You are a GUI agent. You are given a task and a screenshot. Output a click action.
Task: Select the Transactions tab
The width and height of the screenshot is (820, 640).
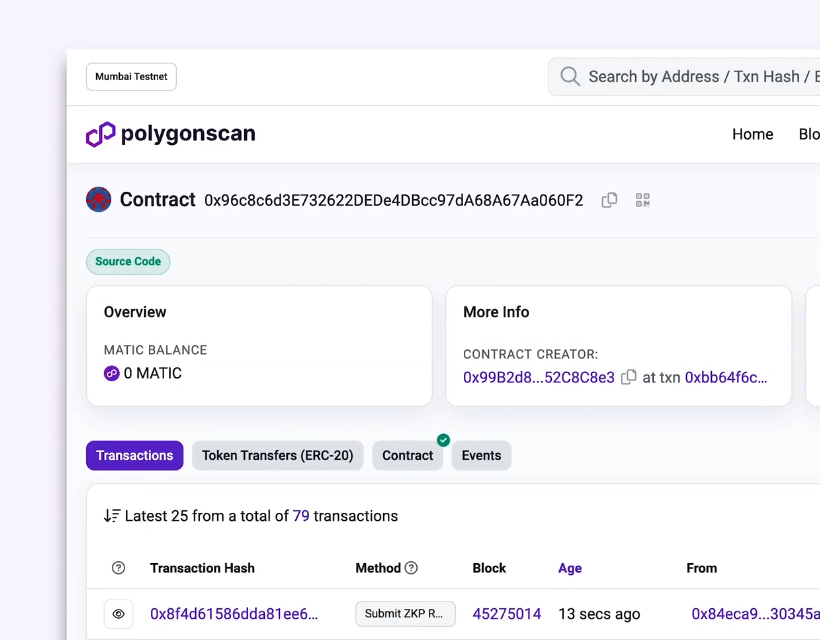click(134, 455)
